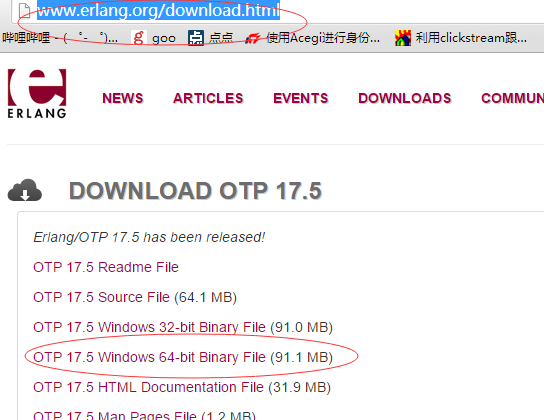
Task: Open the NEWS menu item
Action: (122, 98)
